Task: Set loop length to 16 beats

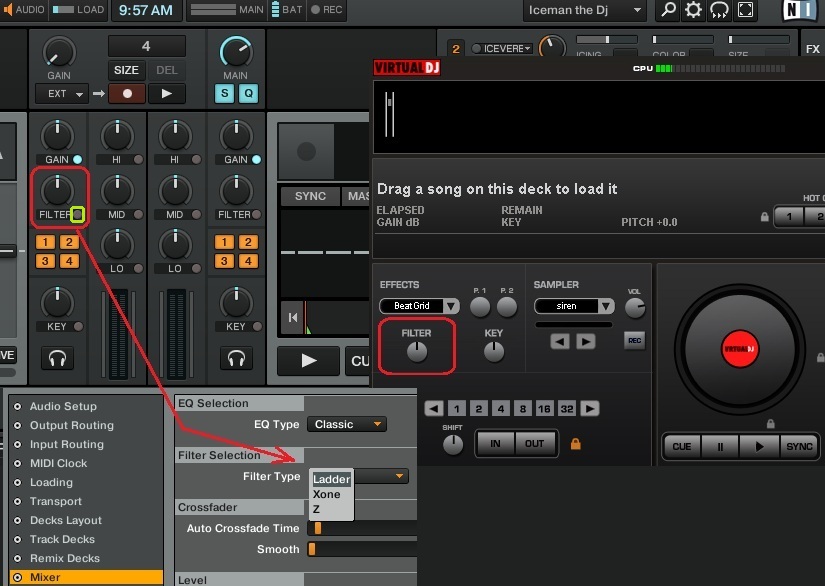Action: (x=545, y=408)
